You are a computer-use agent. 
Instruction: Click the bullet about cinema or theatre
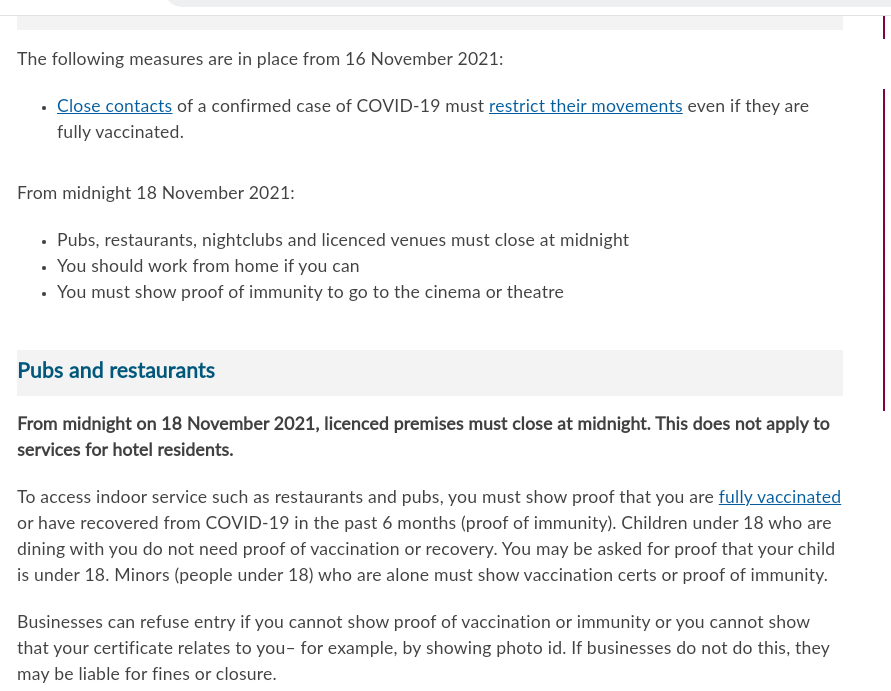tap(310, 293)
